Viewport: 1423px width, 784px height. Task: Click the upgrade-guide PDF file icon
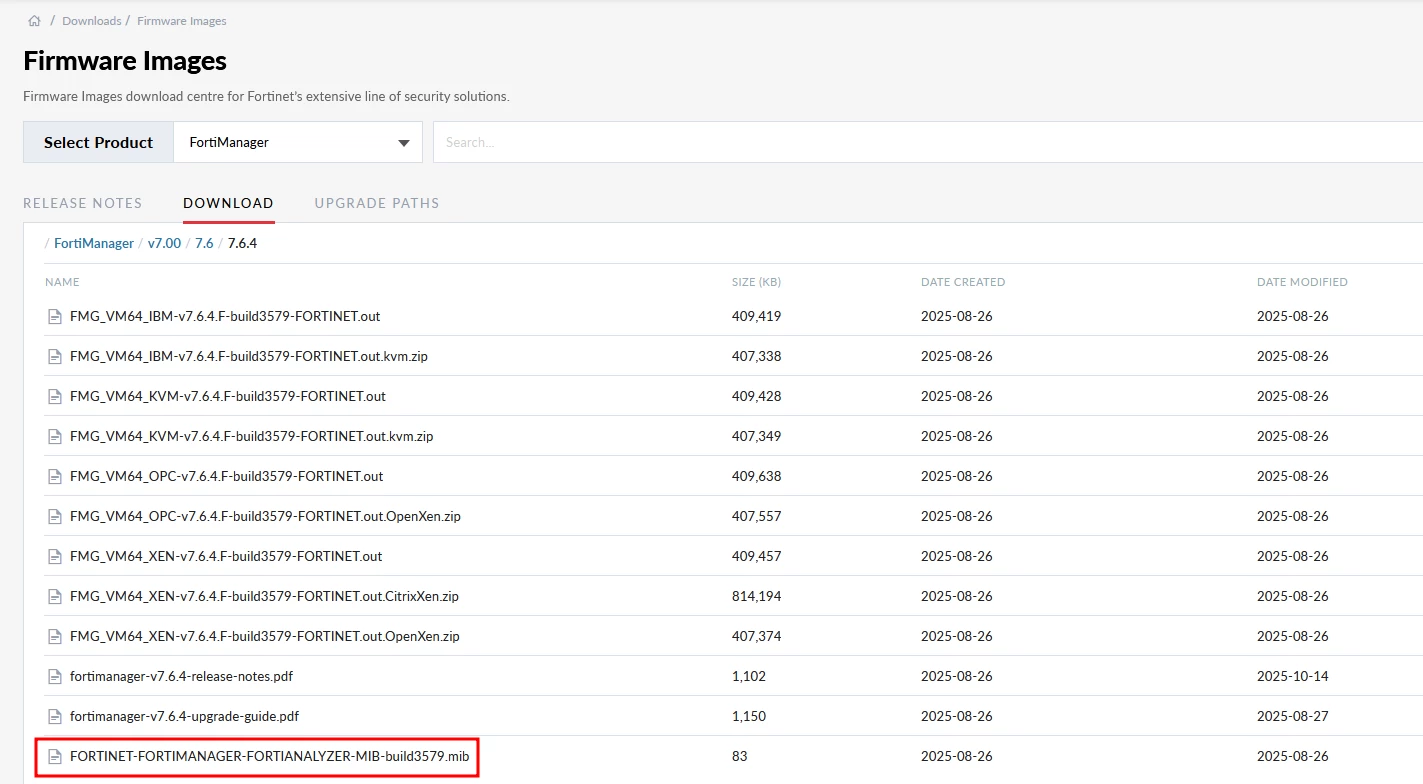pyautogui.click(x=55, y=716)
